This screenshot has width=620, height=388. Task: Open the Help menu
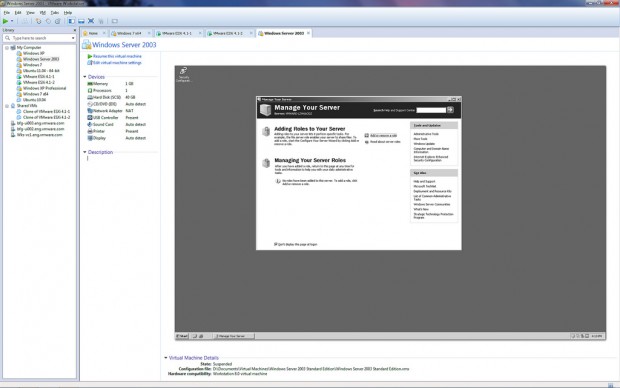68,13
